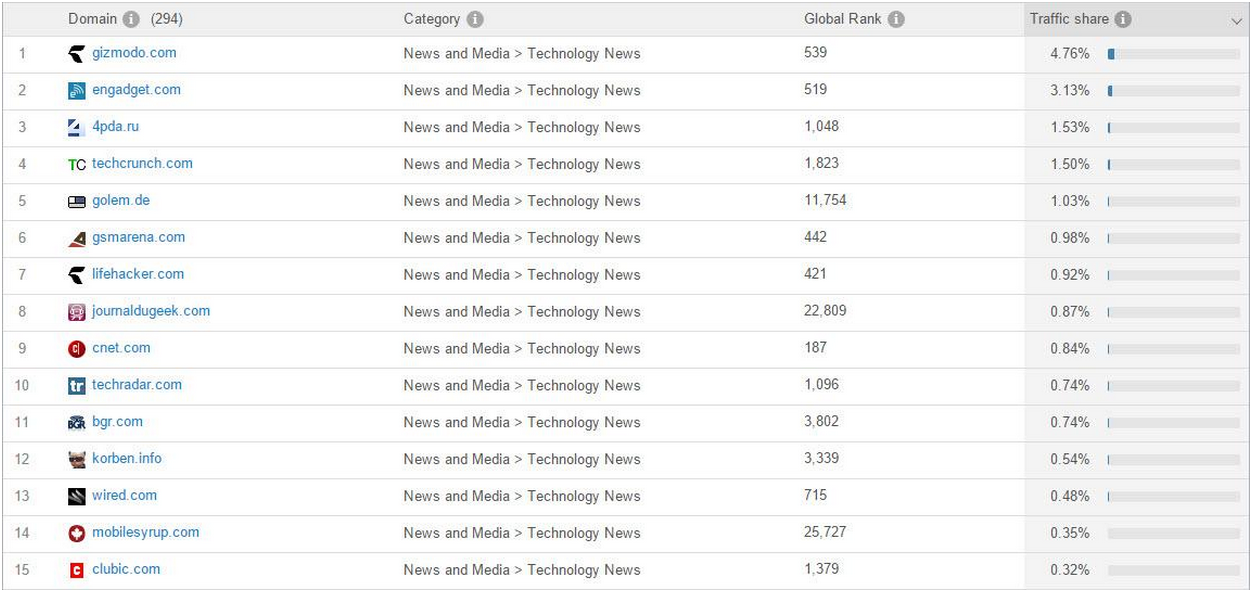The image size is (1250, 590).
Task: Click the 0.32% traffic share value
Action: click(1069, 570)
